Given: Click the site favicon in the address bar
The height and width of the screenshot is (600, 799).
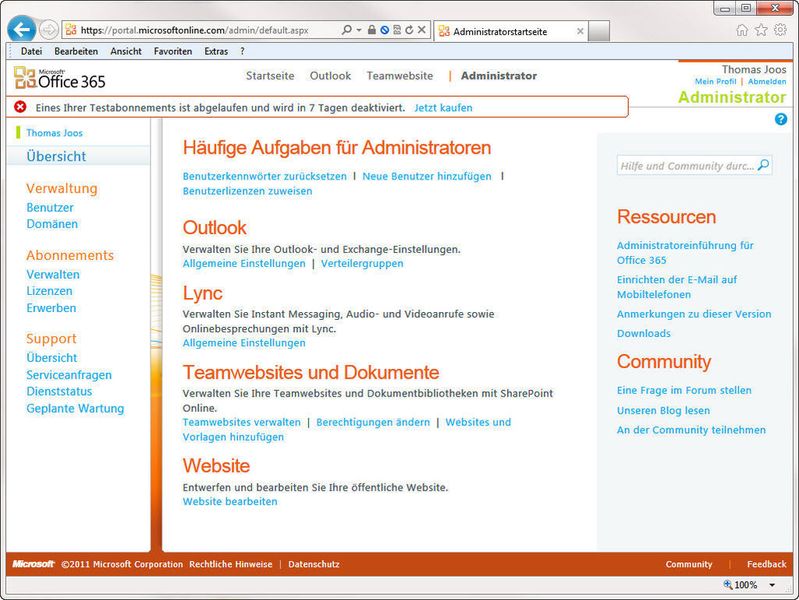Looking at the screenshot, I should click(x=71, y=30).
